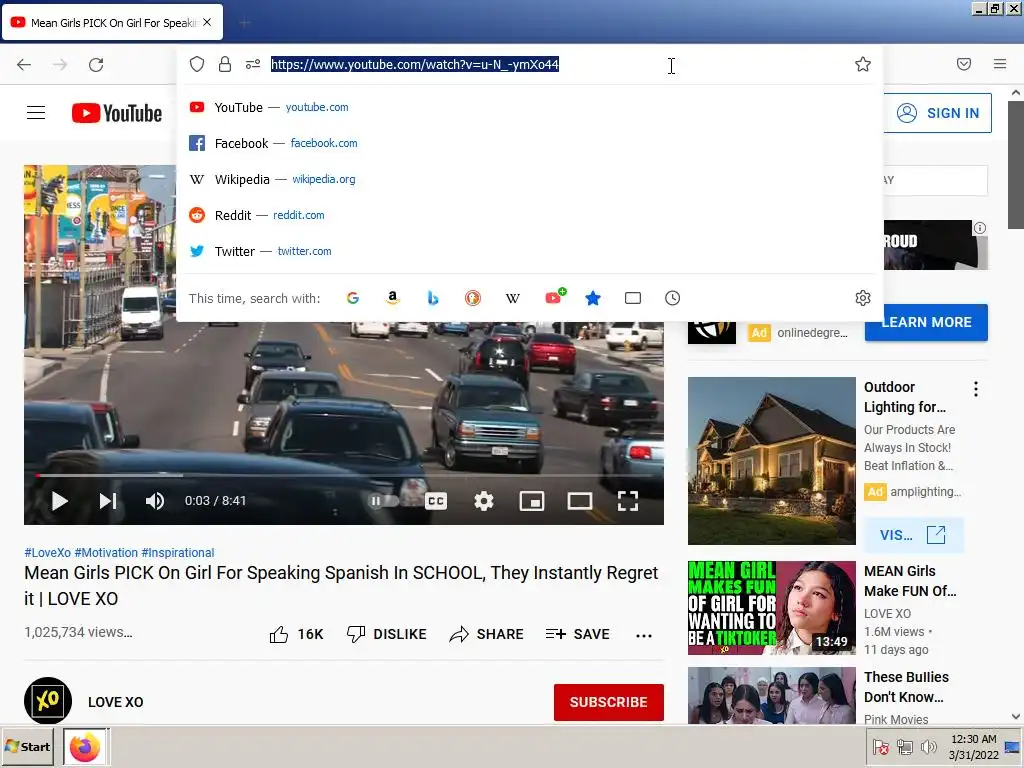Image resolution: width=1024 pixels, height=768 pixels.
Task: Click the site security padlock icon
Action: [x=225, y=64]
